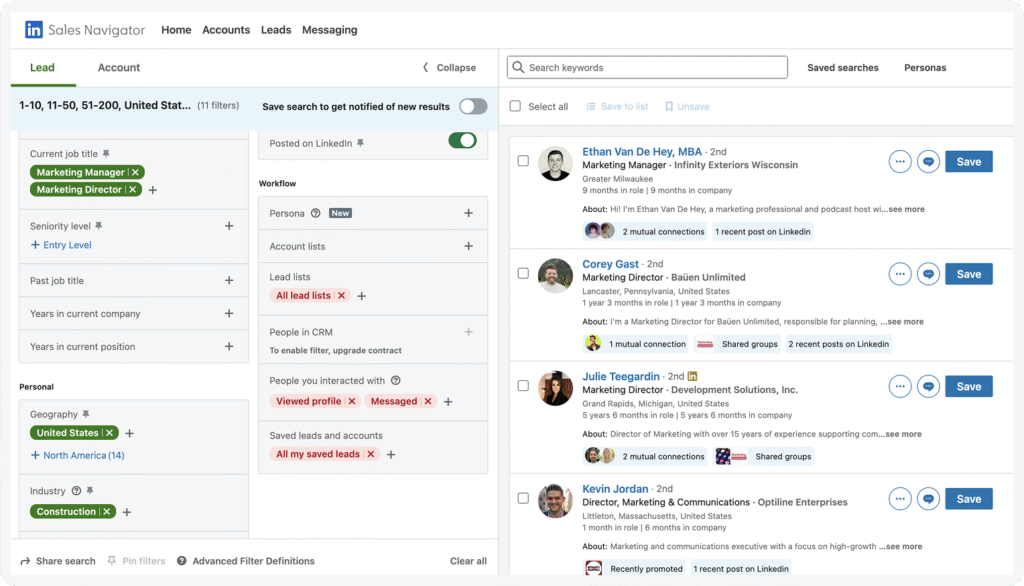The height and width of the screenshot is (586, 1024).
Task: Open the Messaging menu item
Action: point(329,30)
